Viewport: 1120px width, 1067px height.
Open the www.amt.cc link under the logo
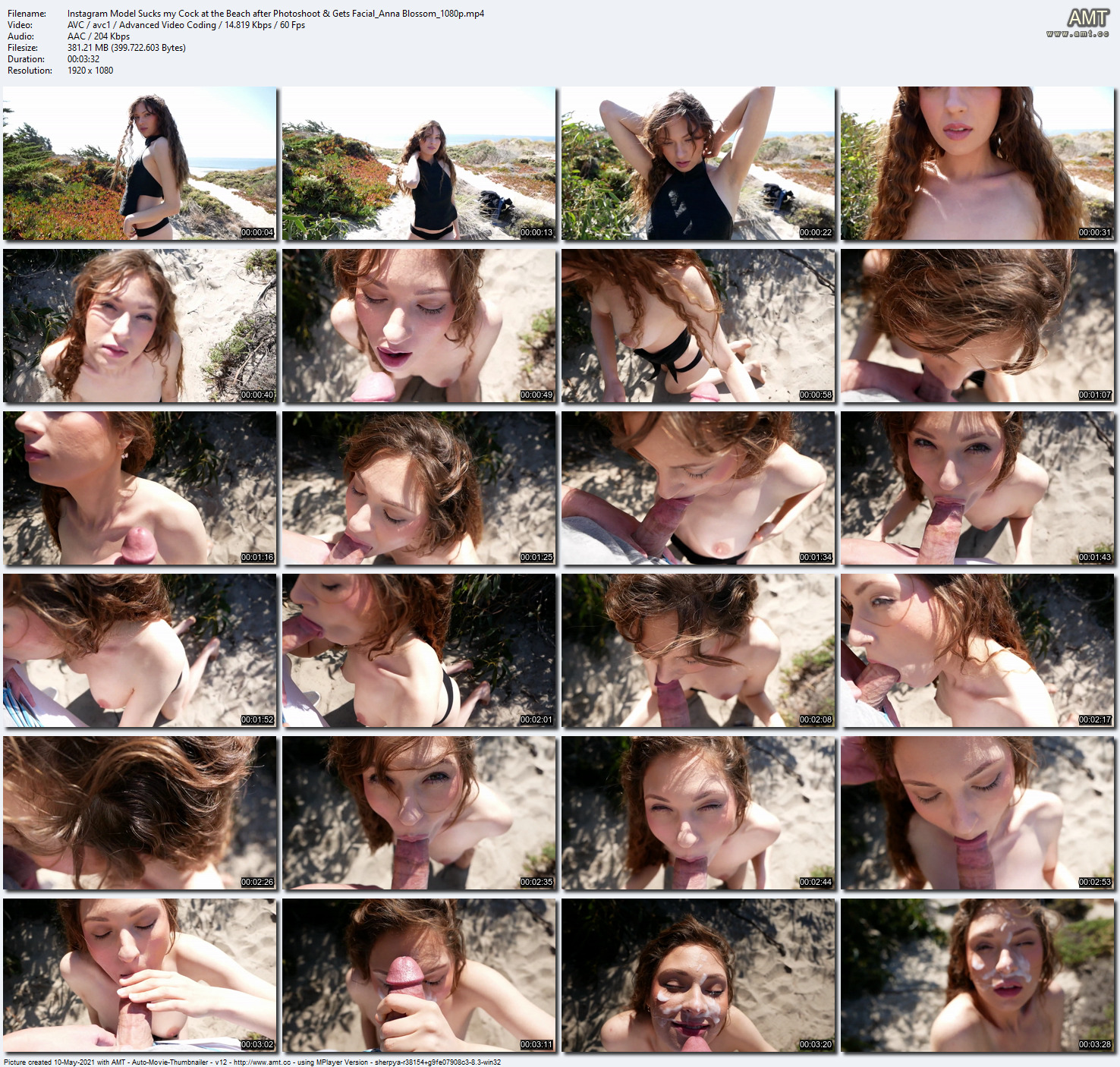tap(1078, 33)
